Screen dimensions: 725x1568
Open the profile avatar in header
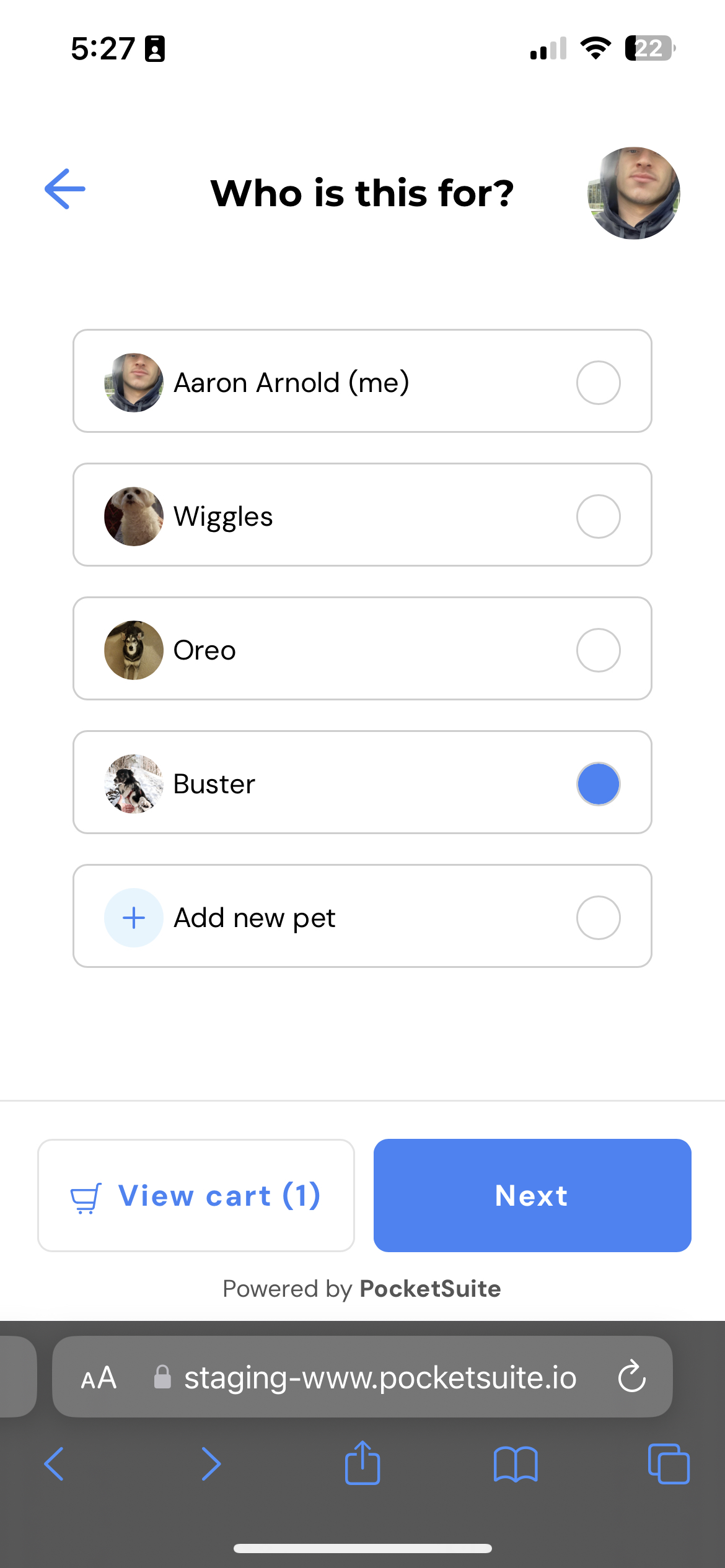[633, 193]
